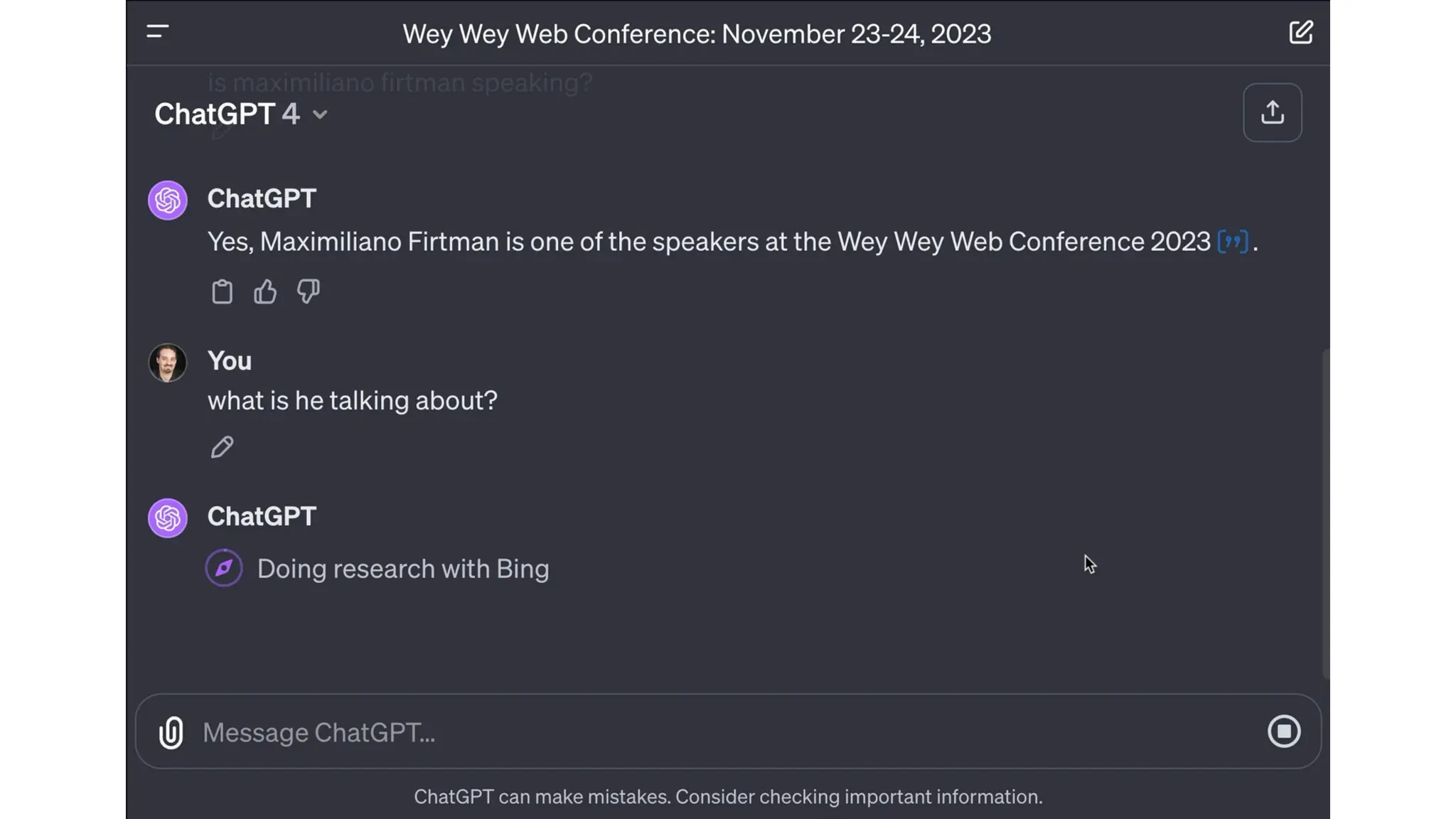Image resolution: width=1456 pixels, height=819 pixels.
Task: Click the second ChatGPT logo avatar
Action: coord(168,518)
